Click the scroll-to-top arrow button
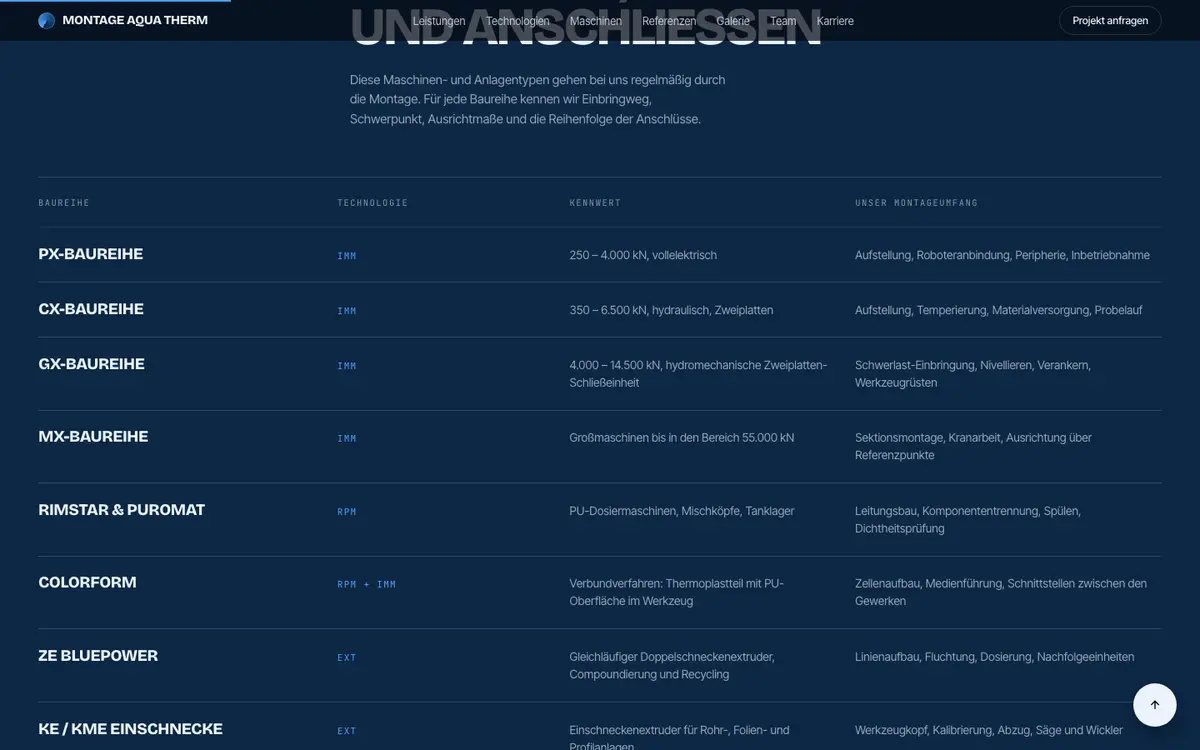 click(x=1155, y=704)
